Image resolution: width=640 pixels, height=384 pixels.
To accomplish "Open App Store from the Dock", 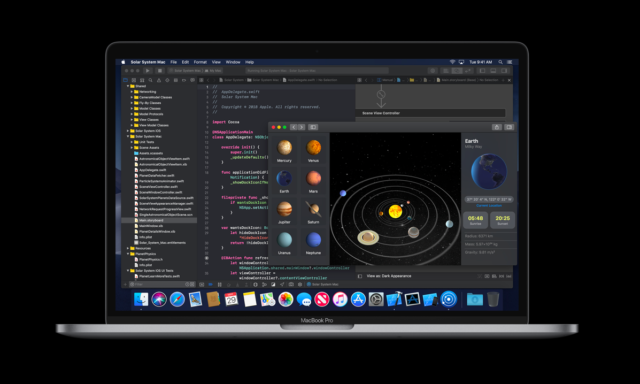I will pos(358,300).
